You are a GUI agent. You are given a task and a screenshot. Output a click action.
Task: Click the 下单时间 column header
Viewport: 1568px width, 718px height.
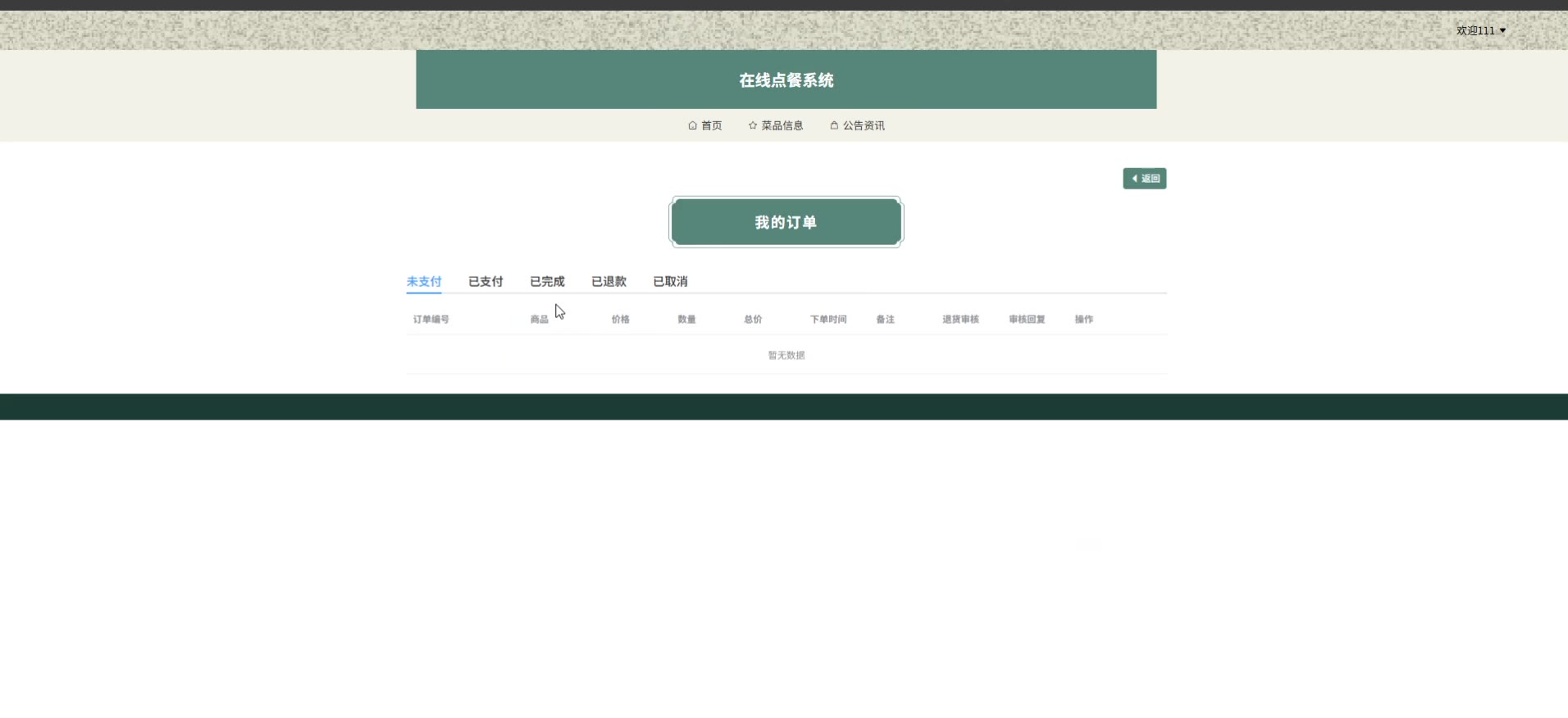(828, 320)
